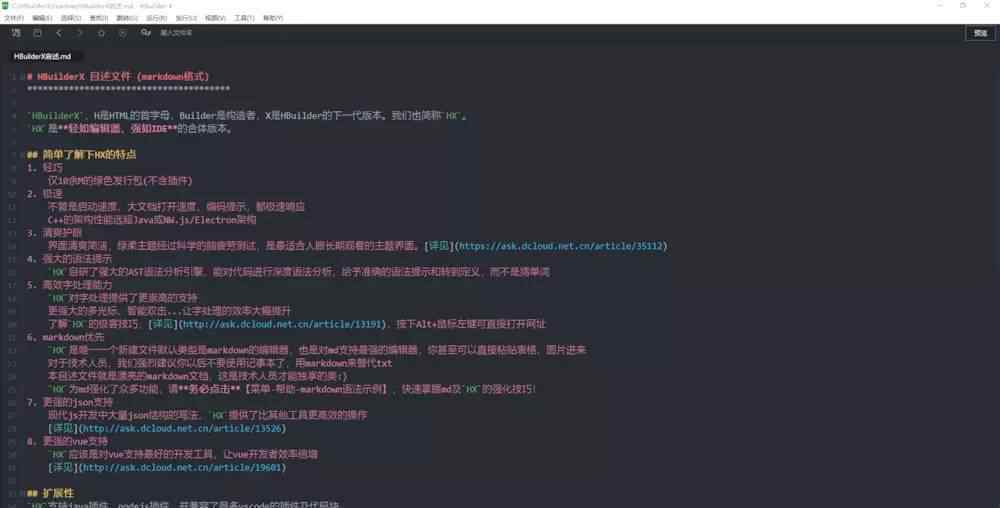Click the 预览 preview button

click(980, 33)
